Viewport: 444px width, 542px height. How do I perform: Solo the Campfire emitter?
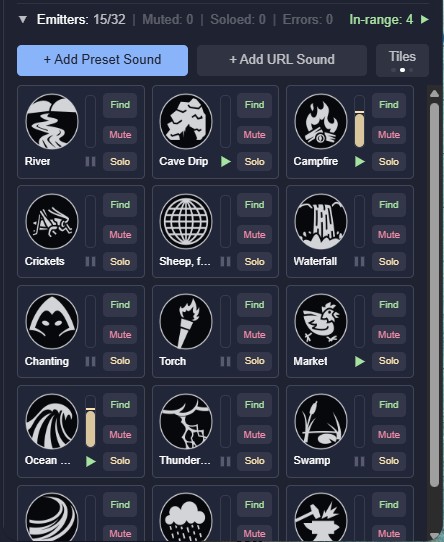[x=389, y=161]
